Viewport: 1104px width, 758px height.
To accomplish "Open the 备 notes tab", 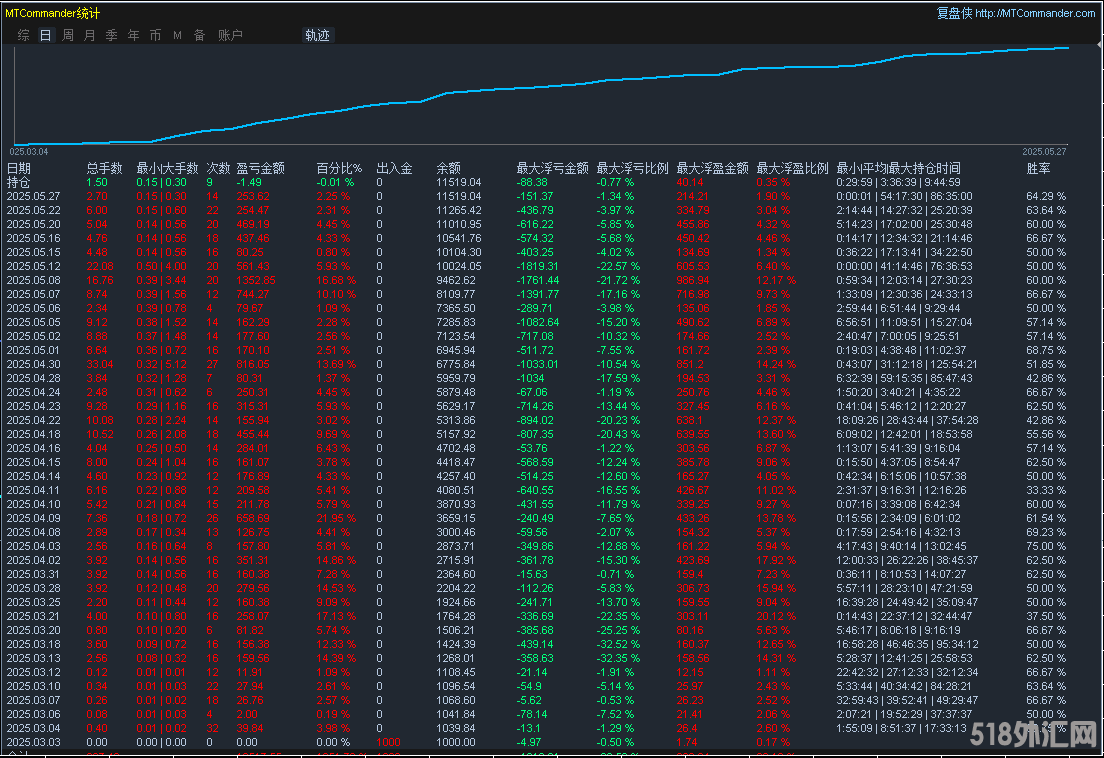I will [x=199, y=35].
